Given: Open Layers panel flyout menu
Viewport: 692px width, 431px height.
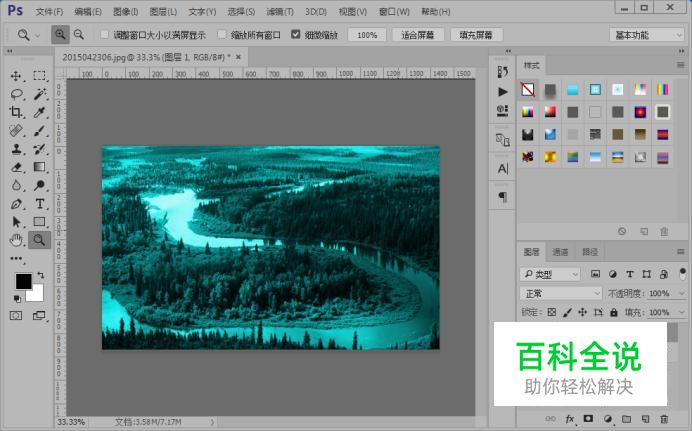Looking at the screenshot, I should pos(680,251).
